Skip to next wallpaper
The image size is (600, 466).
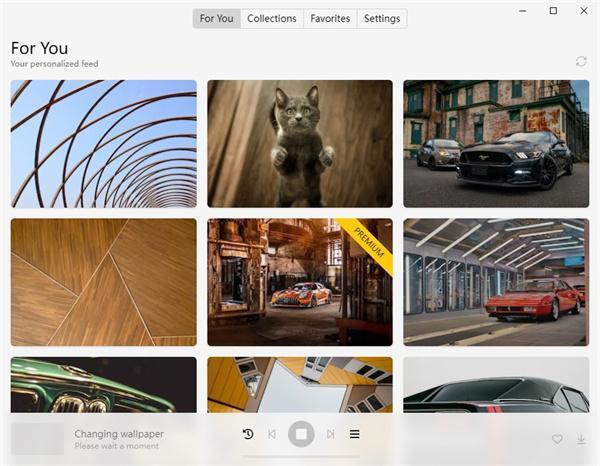331,434
